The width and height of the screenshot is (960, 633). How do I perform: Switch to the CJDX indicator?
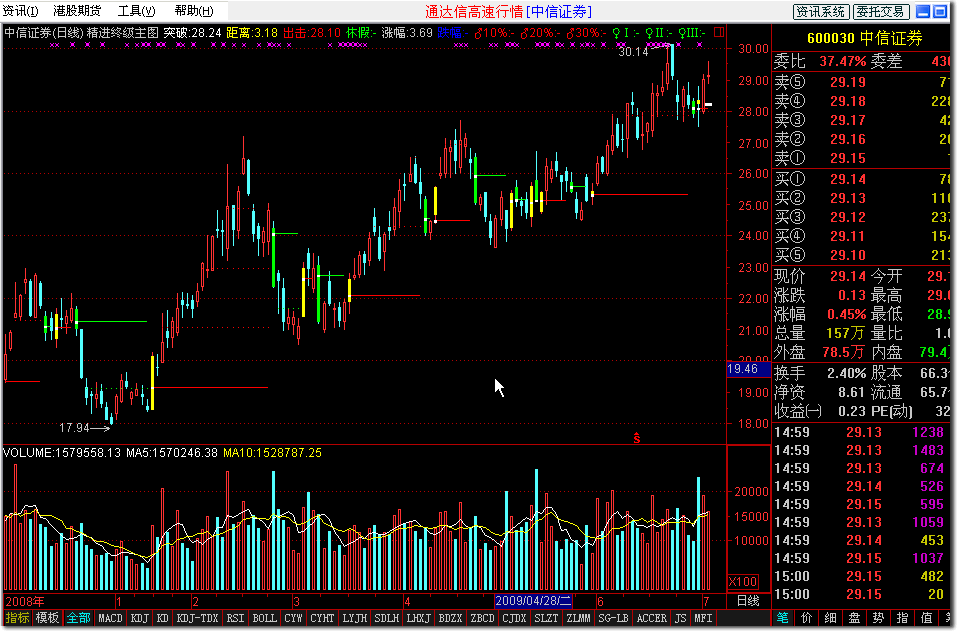[514, 618]
